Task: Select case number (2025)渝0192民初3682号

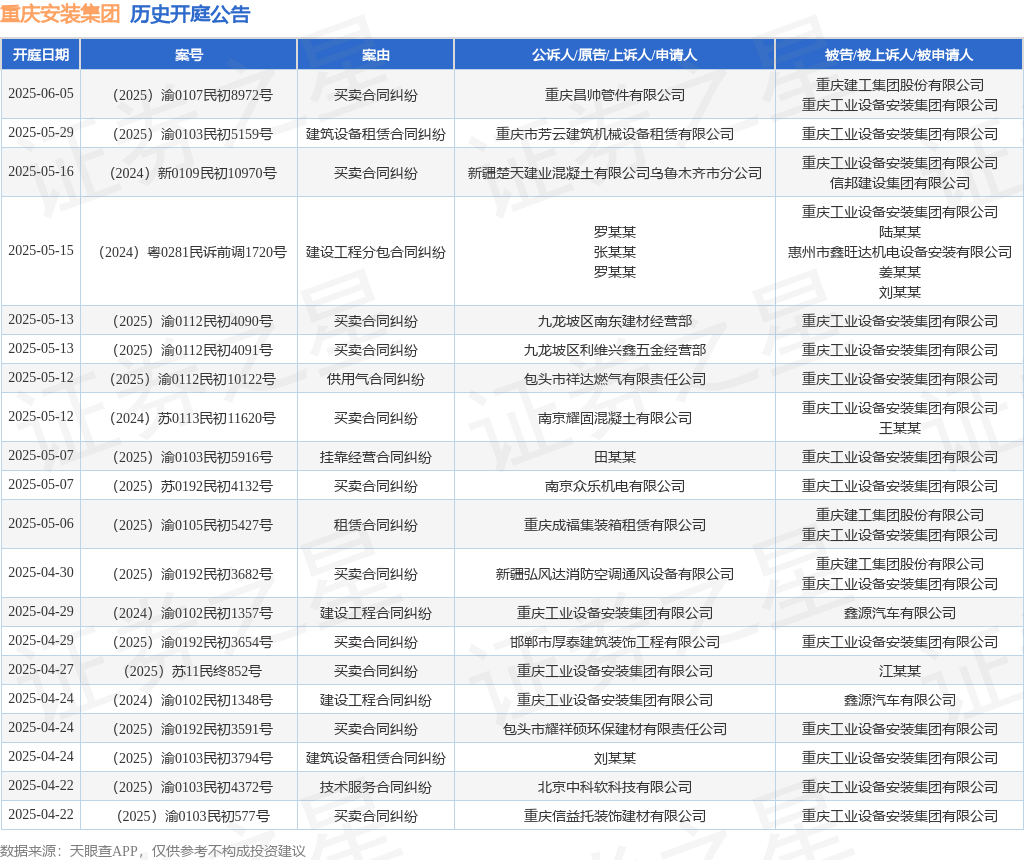Action: tap(189, 575)
